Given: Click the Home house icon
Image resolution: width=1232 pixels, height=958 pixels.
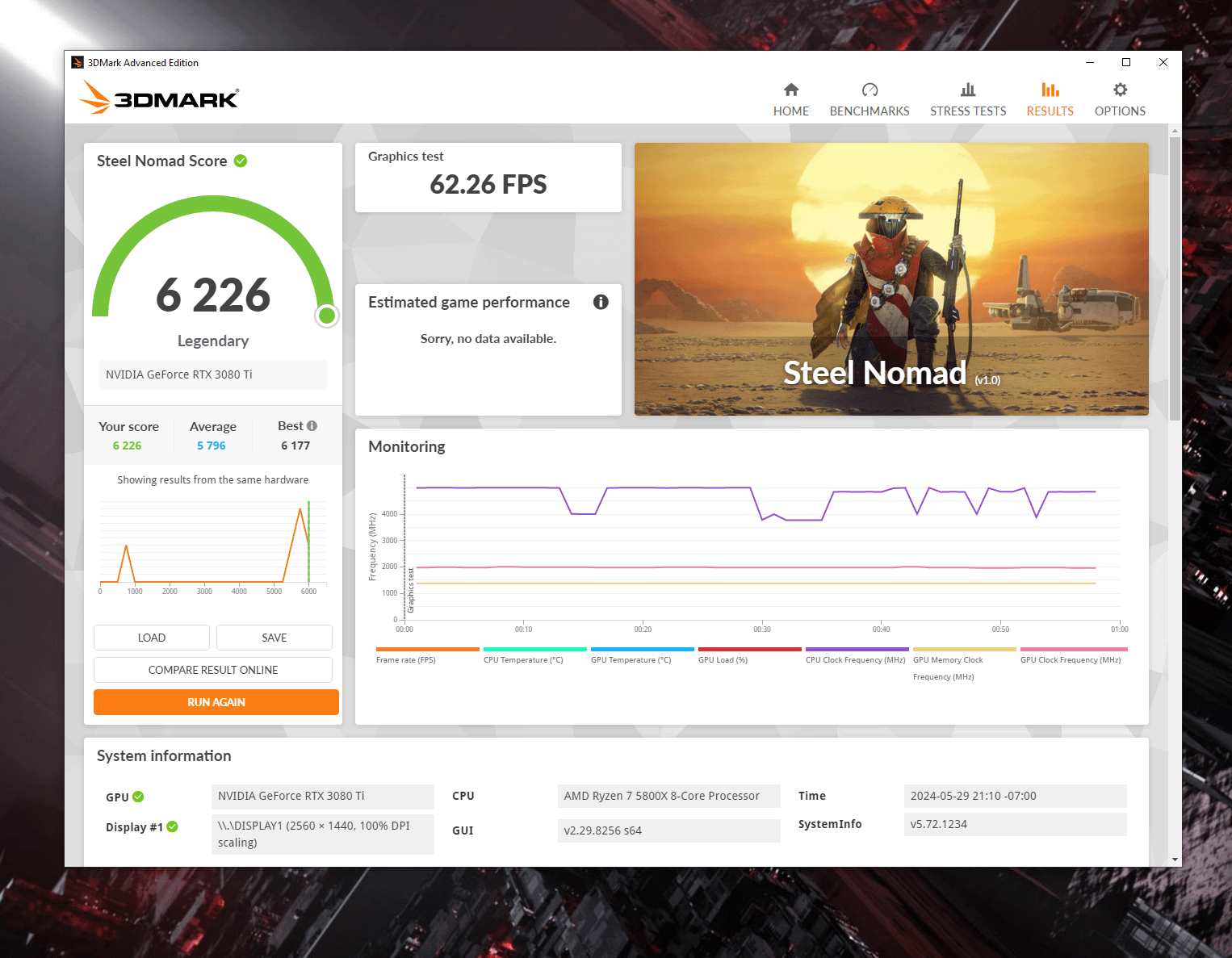Looking at the screenshot, I should 791,90.
